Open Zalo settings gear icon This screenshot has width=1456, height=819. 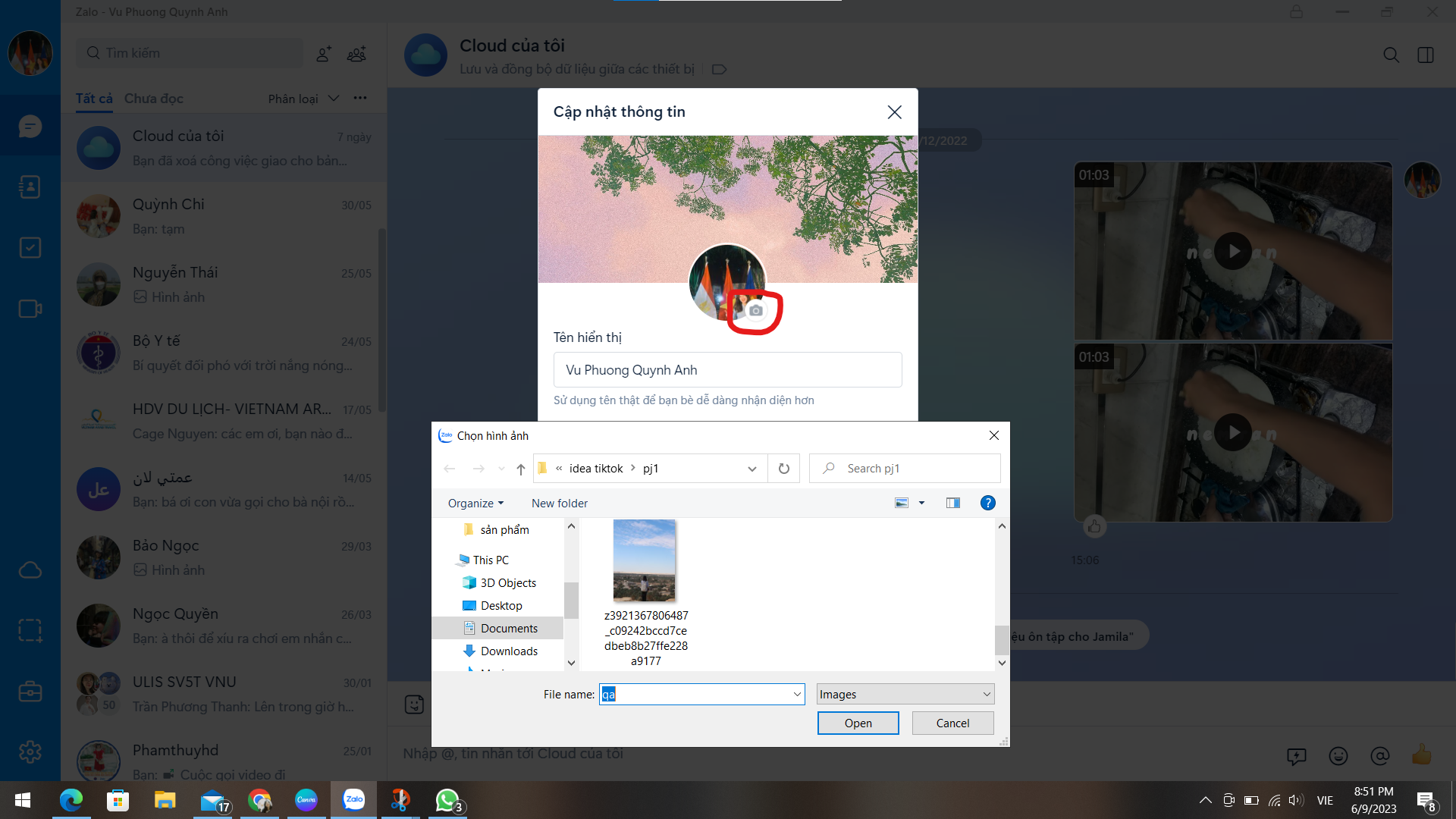click(x=30, y=752)
